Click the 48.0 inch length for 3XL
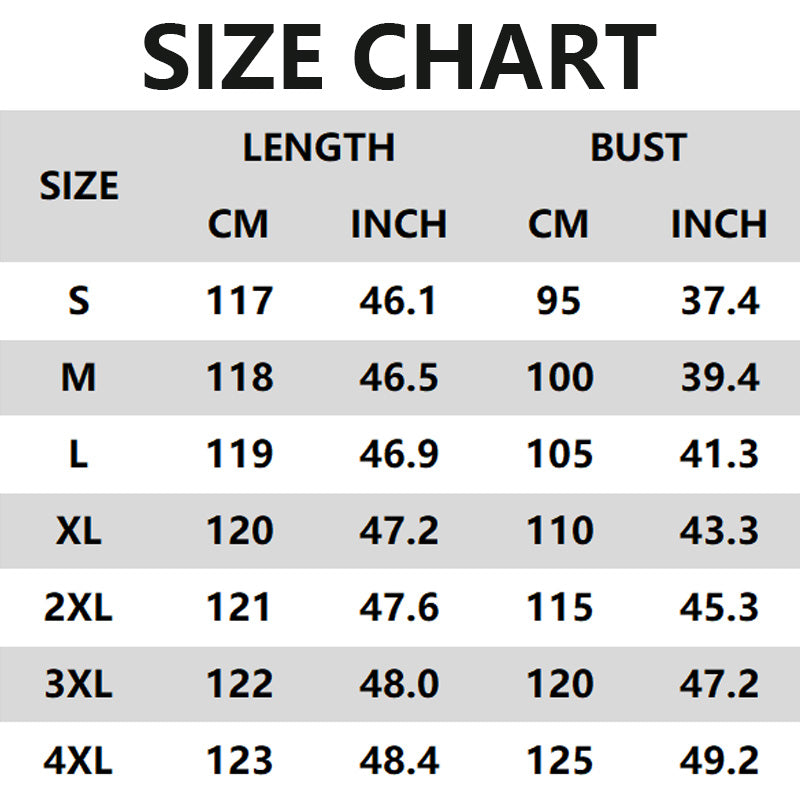Image resolution: width=800 pixels, height=800 pixels. point(398,685)
